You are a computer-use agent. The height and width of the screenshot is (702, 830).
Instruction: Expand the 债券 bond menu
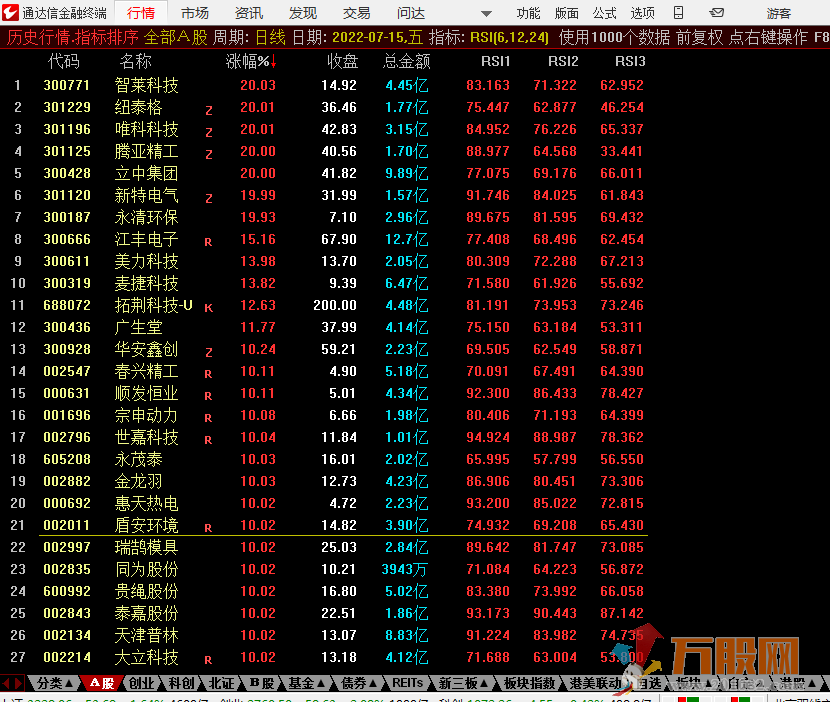[x=359, y=683]
